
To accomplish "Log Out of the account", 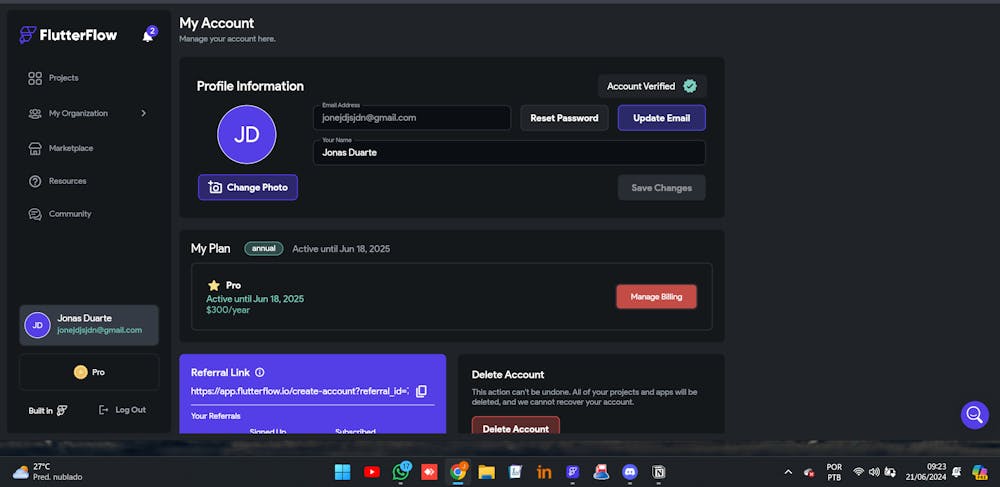I will (122, 410).
